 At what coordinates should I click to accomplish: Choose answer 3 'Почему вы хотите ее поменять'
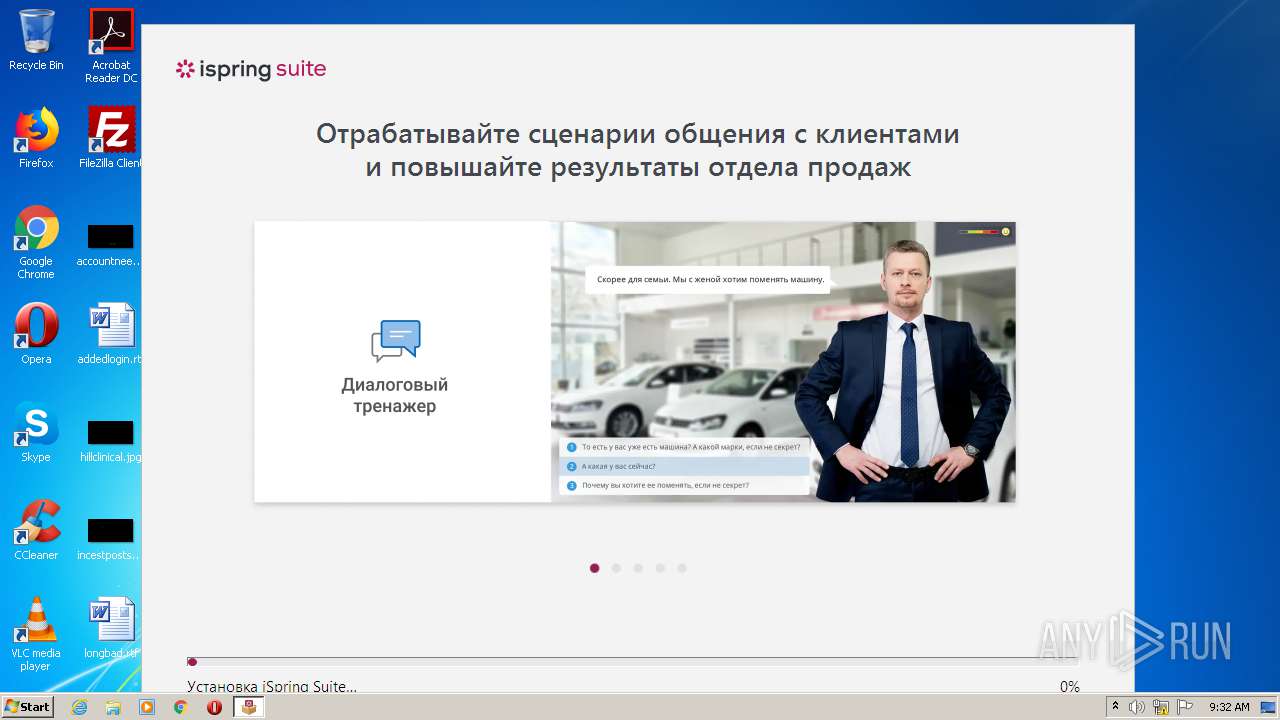pyautogui.click(x=684, y=485)
